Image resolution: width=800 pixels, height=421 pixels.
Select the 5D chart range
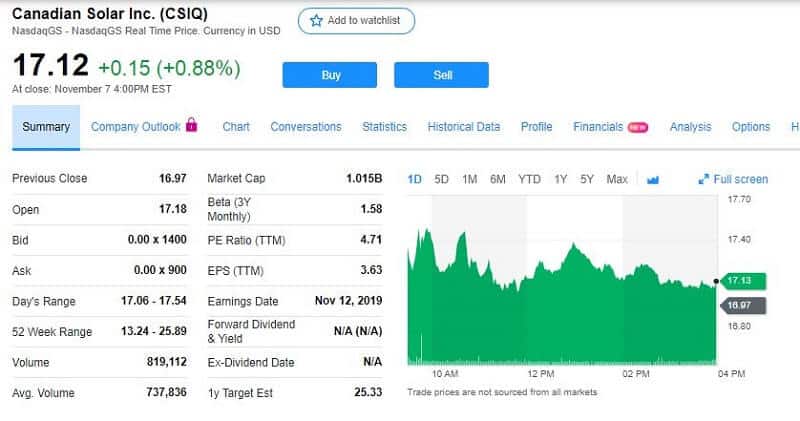[x=441, y=180]
